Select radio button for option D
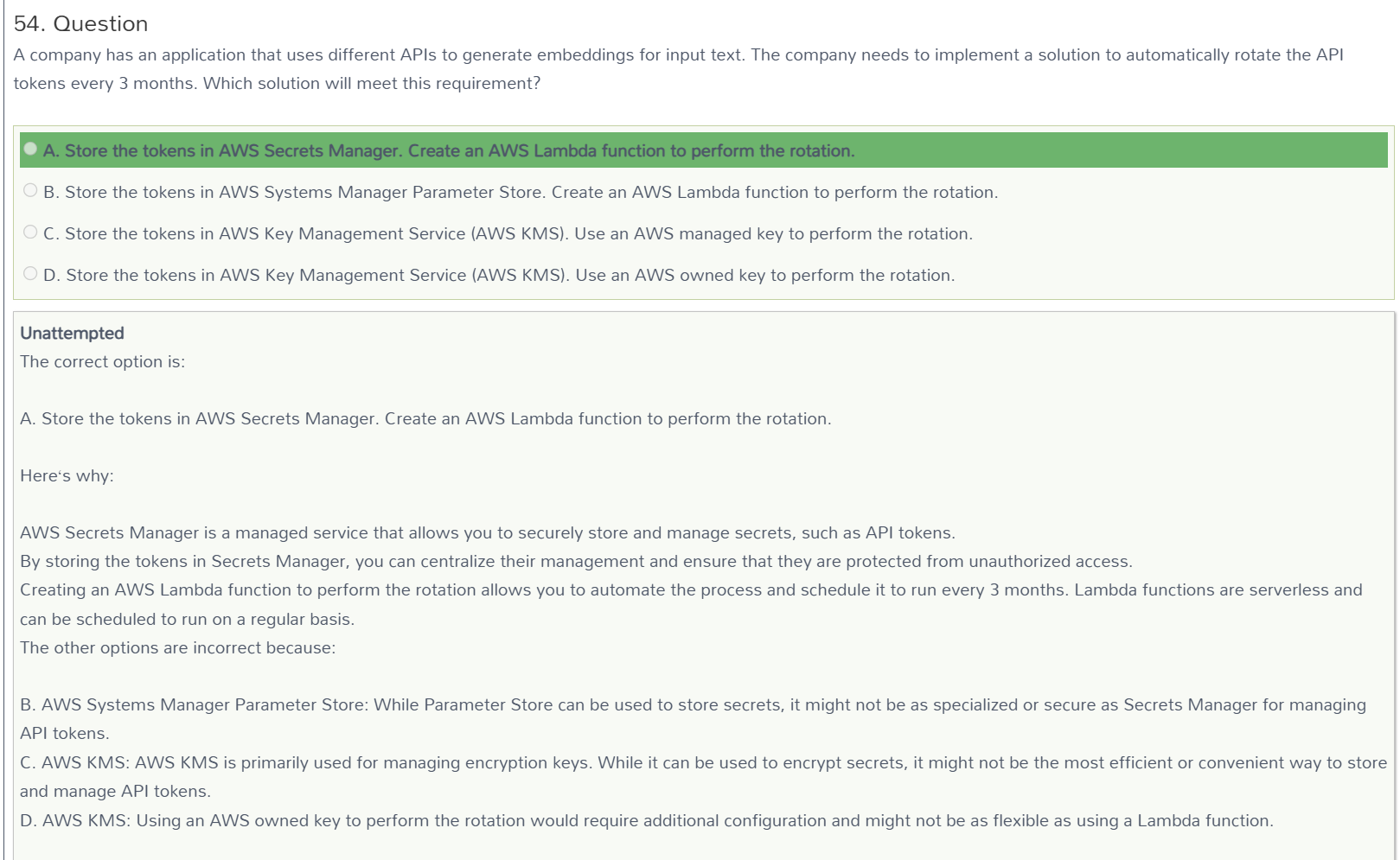Viewport: 1400px width, 860px height. tap(30, 273)
